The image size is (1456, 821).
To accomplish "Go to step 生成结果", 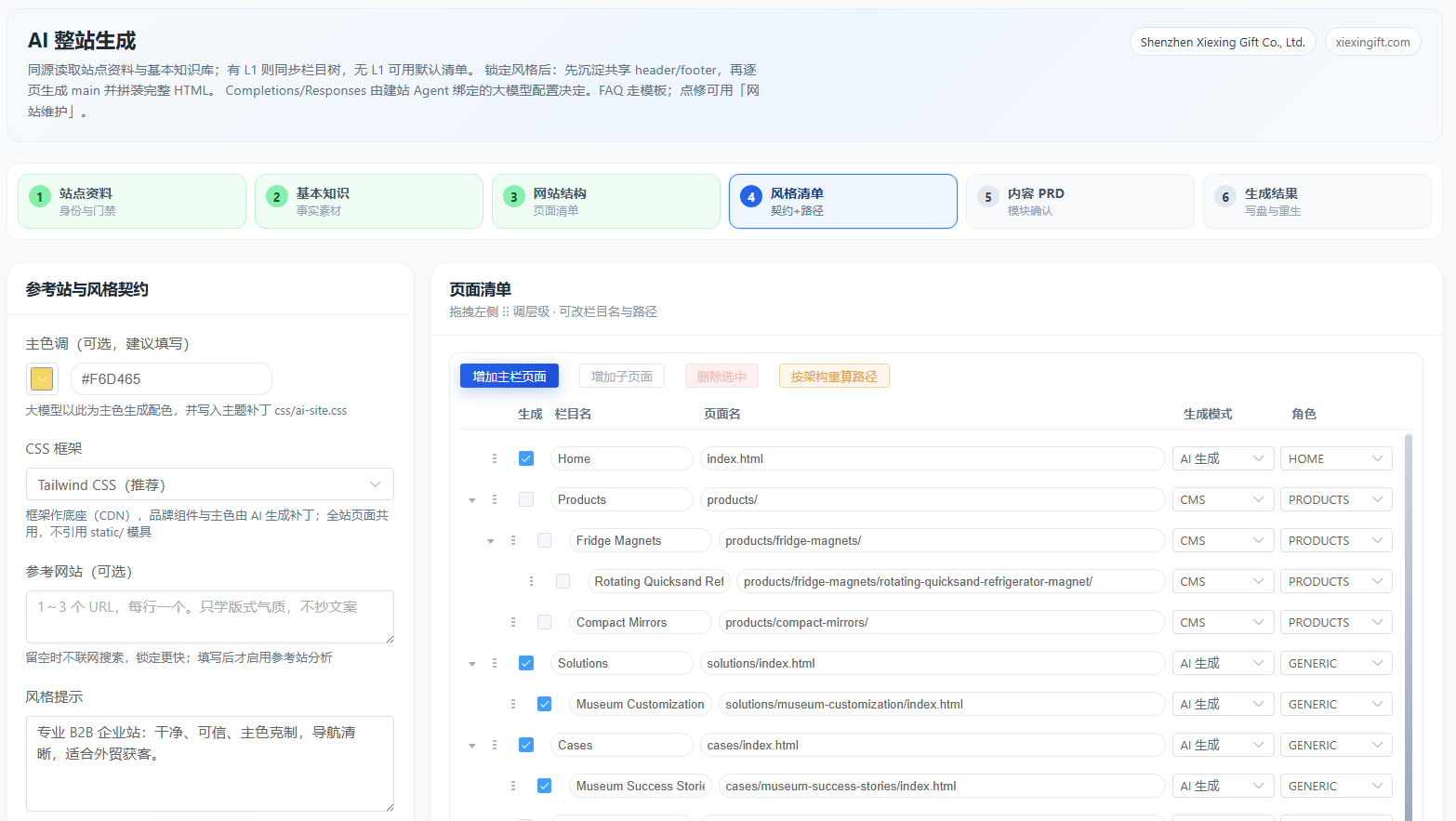I will pos(1317,201).
